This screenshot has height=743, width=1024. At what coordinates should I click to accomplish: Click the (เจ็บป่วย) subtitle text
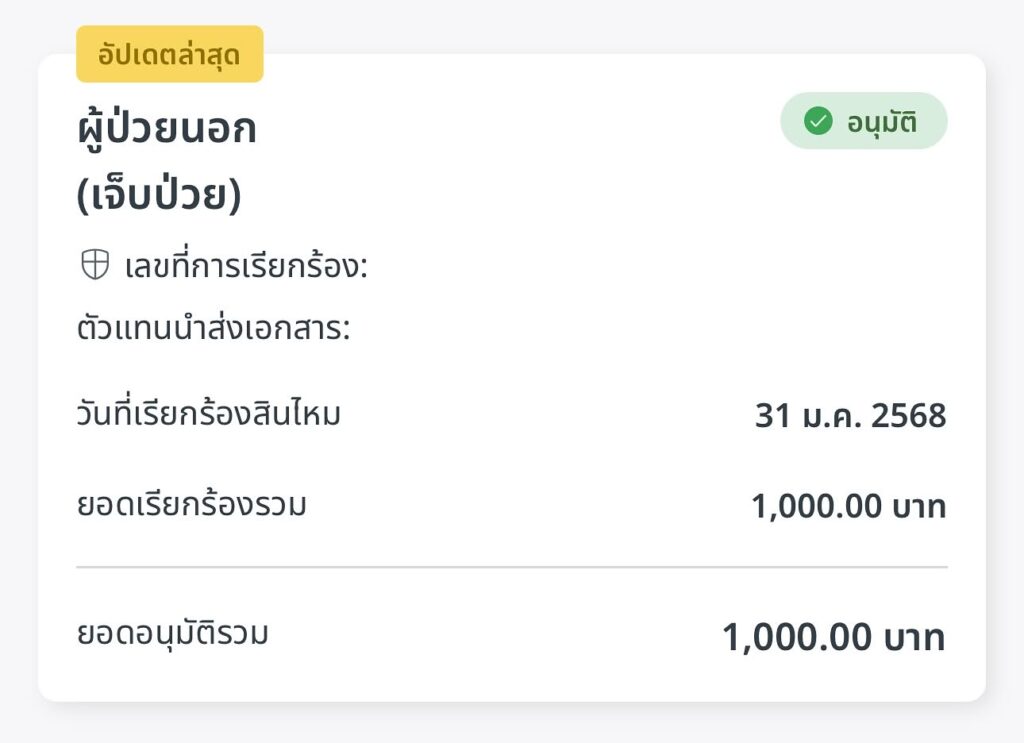pyautogui.click(x=159, y=195)
